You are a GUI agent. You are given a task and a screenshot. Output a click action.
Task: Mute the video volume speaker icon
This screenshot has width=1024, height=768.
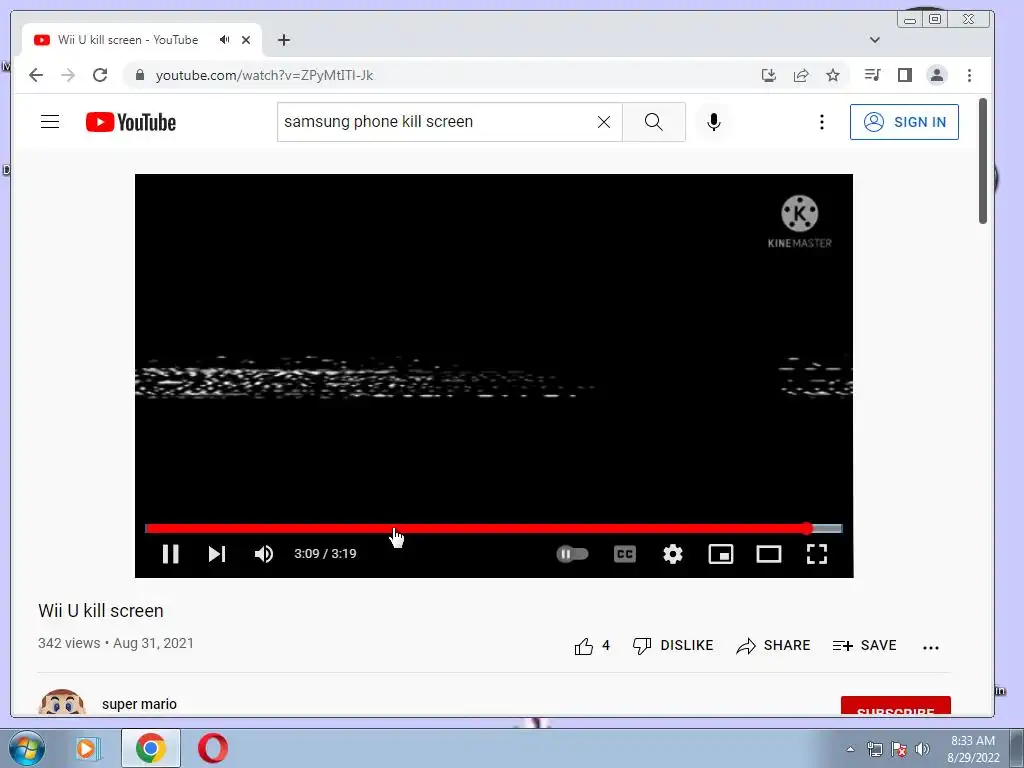click(264, 554)
